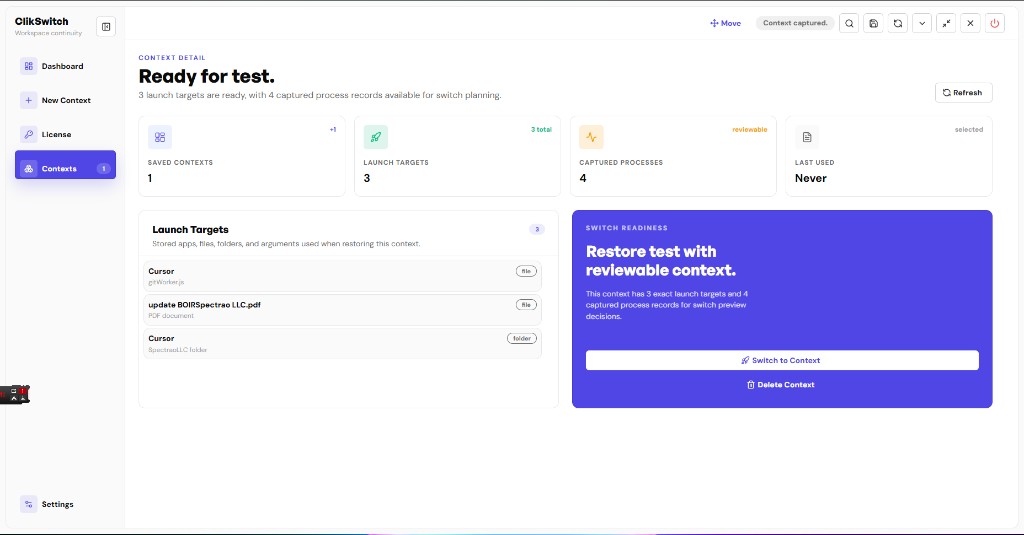The width and height of the screenshot is (1024, 535).
Task: Click the Saved Contexts card icon
Action: (160, 137)
